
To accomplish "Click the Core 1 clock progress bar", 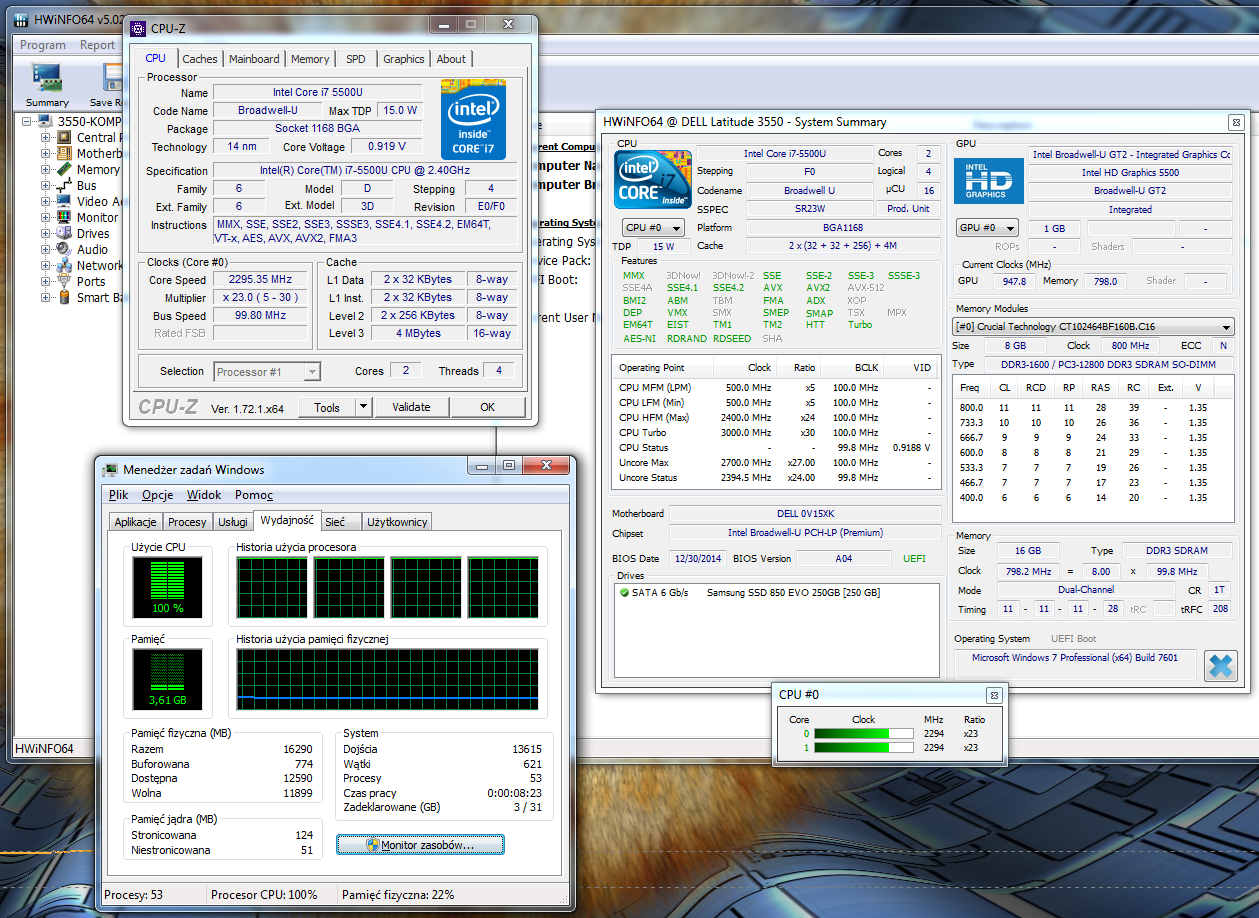I will (x=864, y=747).
